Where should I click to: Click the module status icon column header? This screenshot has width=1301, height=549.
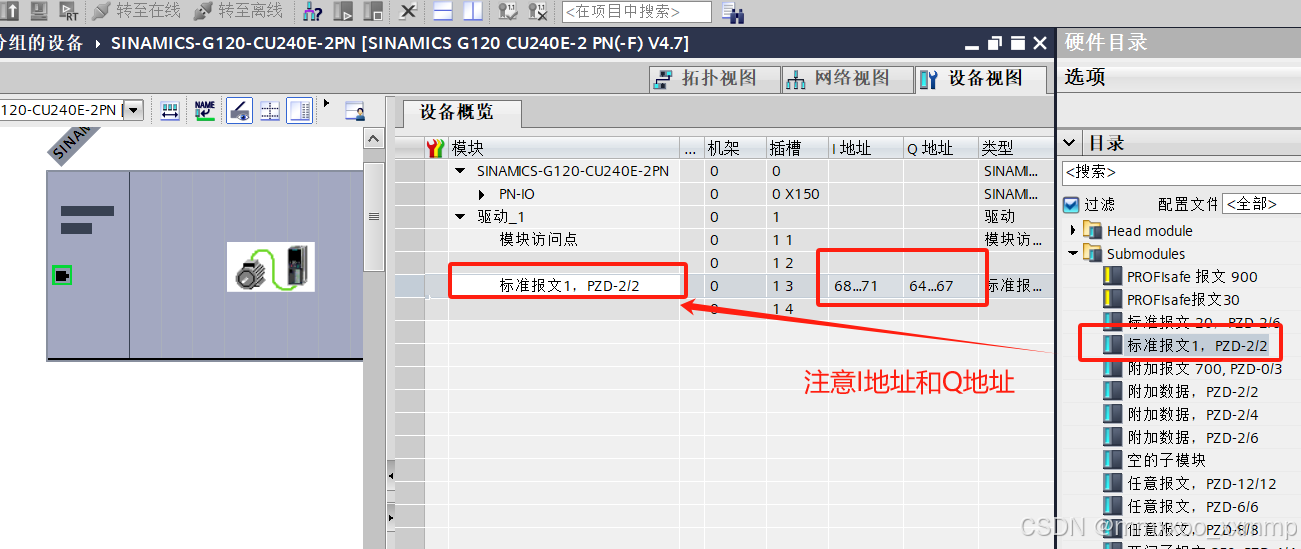pyautogui.click(x=435, y=148)
